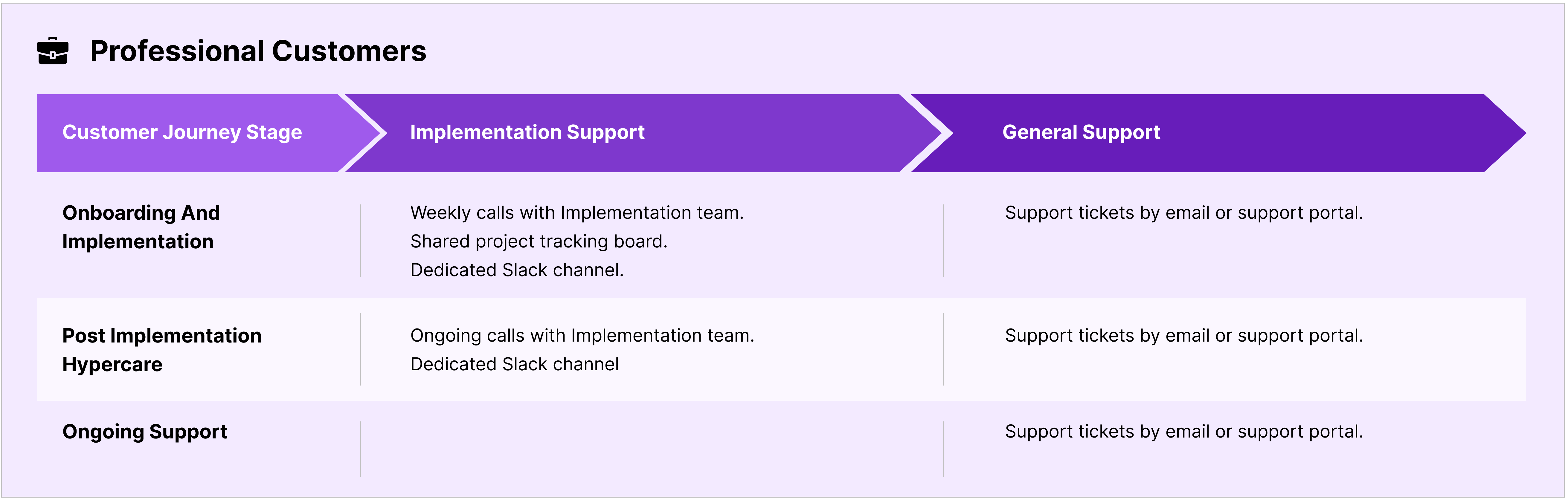Screen dimensions: 1568x500
Task: Select the Professional Customers heading
Action: [258, 51]
